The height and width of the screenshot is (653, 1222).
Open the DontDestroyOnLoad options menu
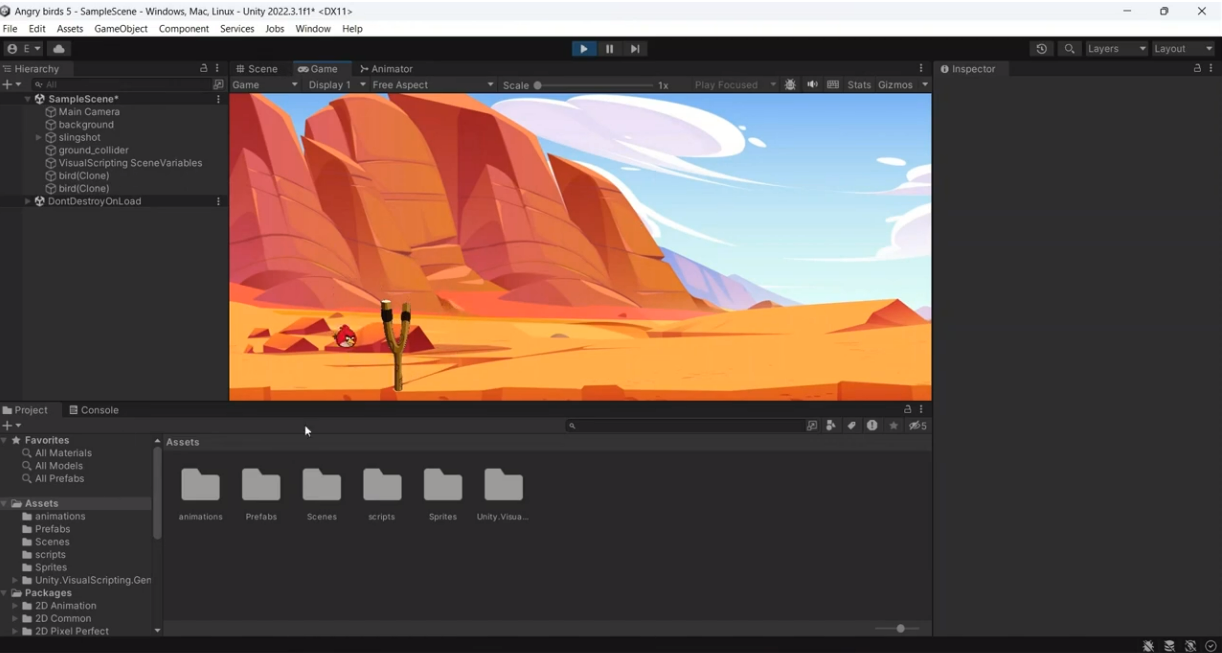218,201
